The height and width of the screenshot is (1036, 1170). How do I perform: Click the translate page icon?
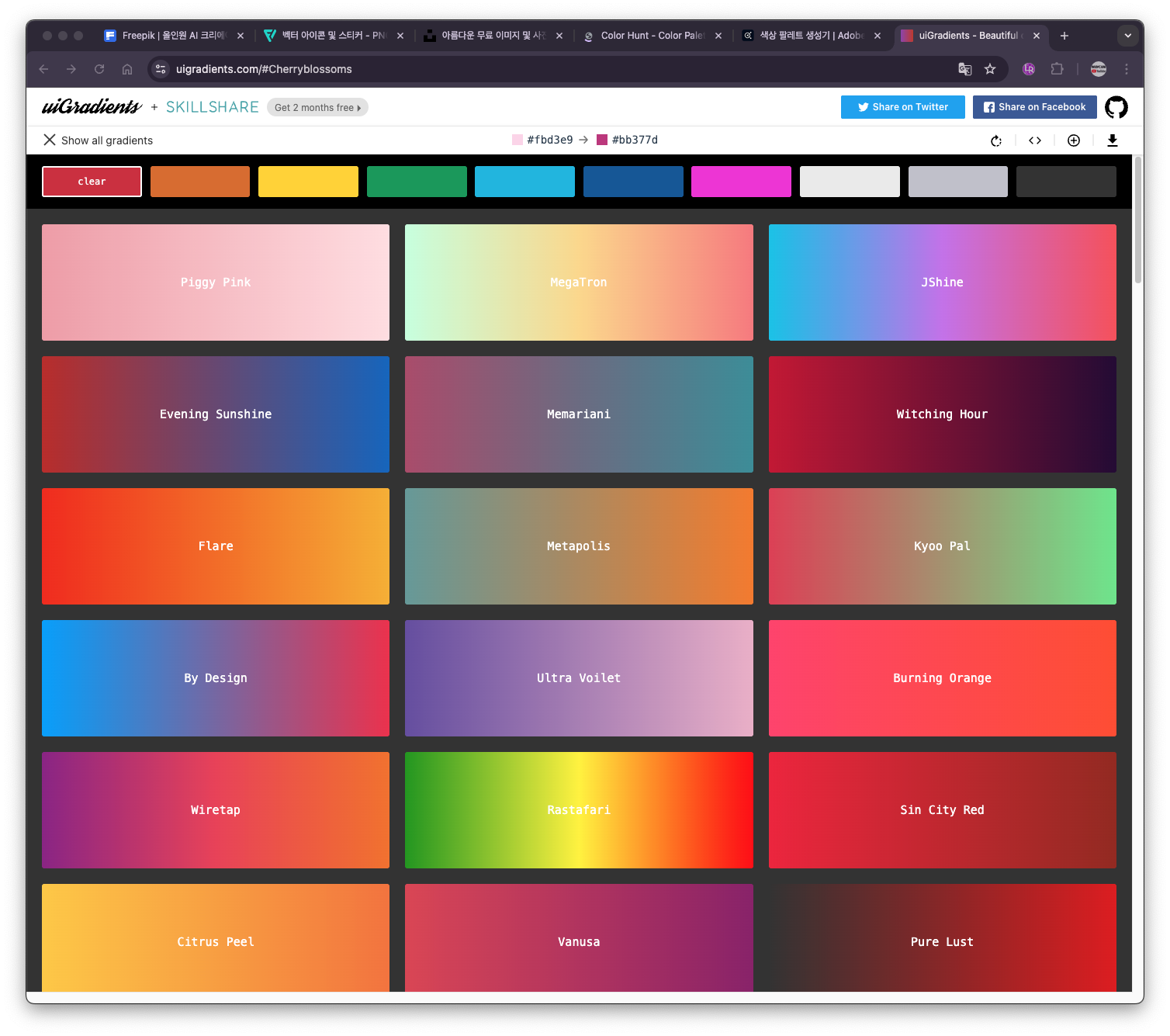click(x=964, y=69)
